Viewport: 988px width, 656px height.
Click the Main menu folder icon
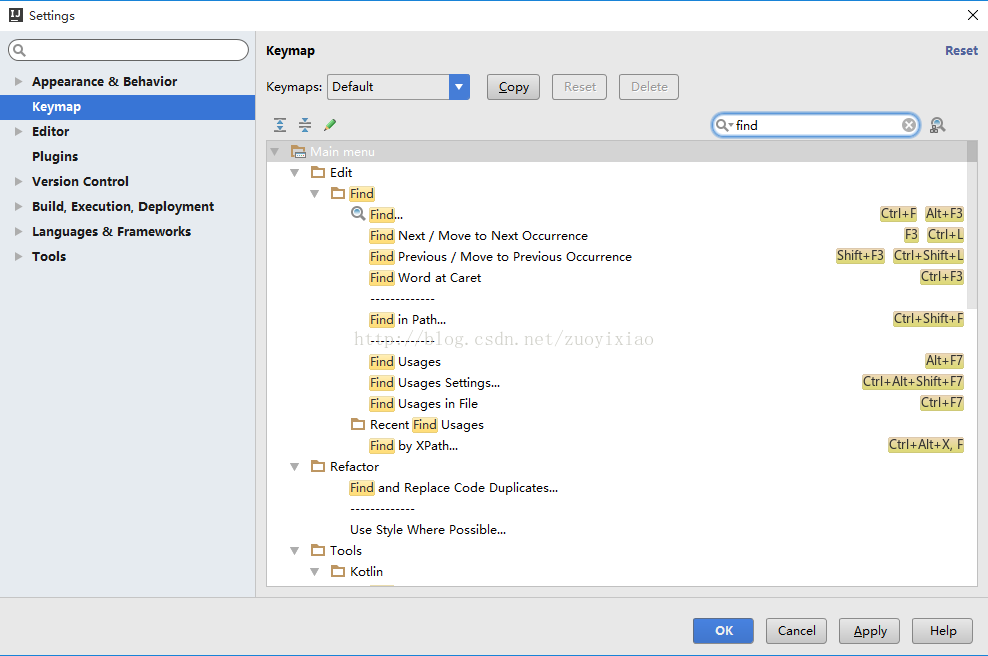pyautogui.click(x=298, y=152)
